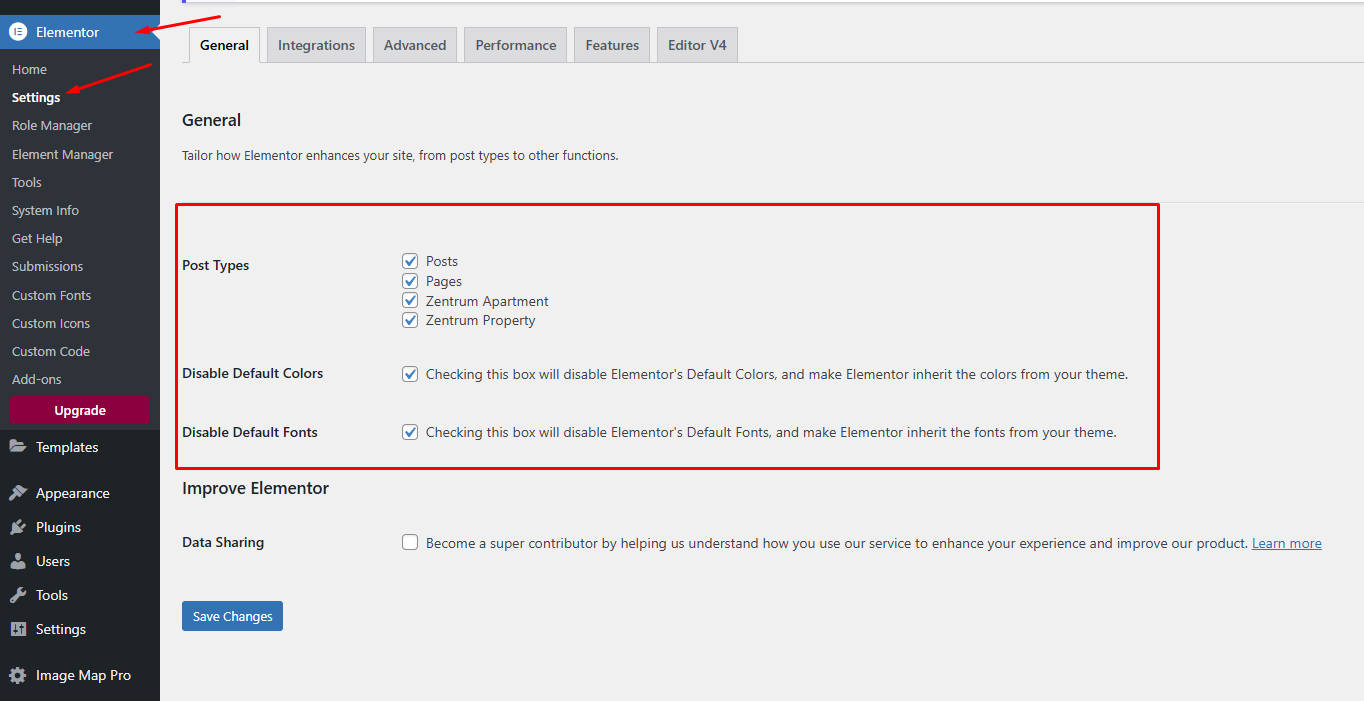Open the main WordPress Settings menu label
This screenshot has height=701, width=1364.
pyautogui.click(x=61, y=629)
